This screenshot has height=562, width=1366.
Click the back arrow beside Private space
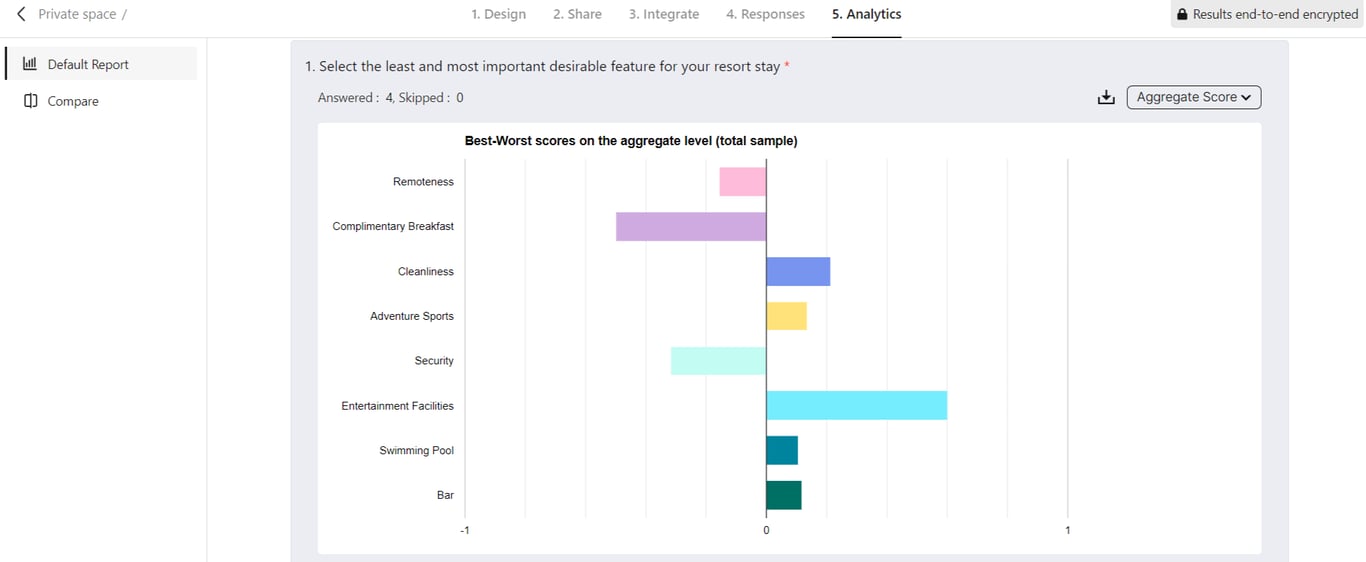click(21, 14)
